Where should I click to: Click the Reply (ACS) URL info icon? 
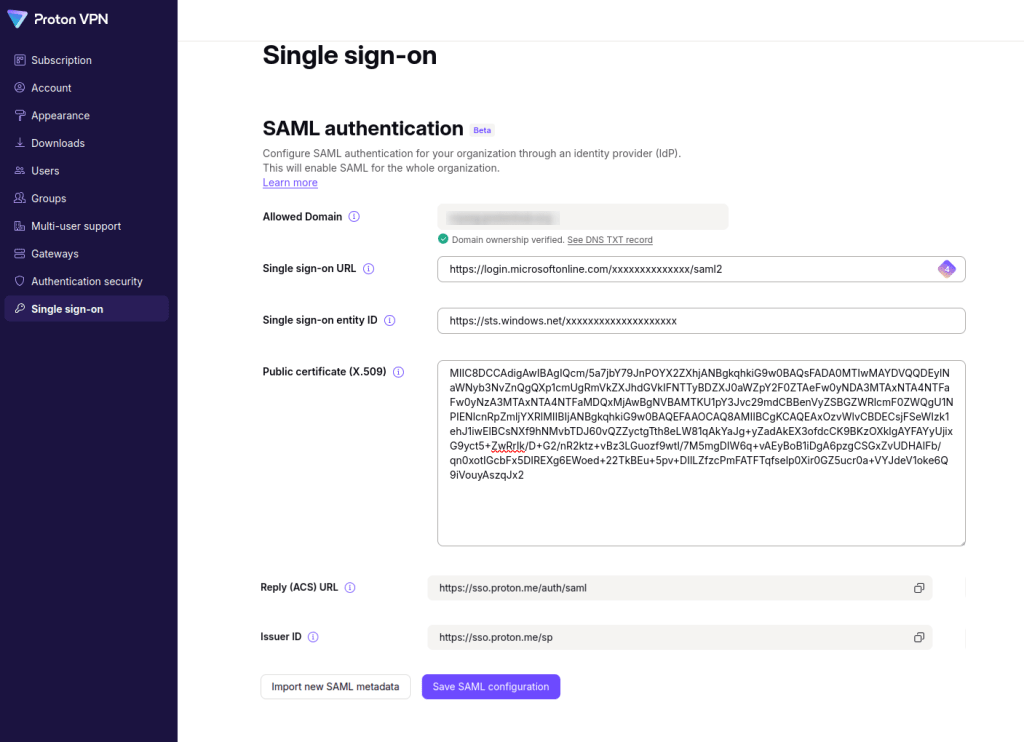[350, 587]
